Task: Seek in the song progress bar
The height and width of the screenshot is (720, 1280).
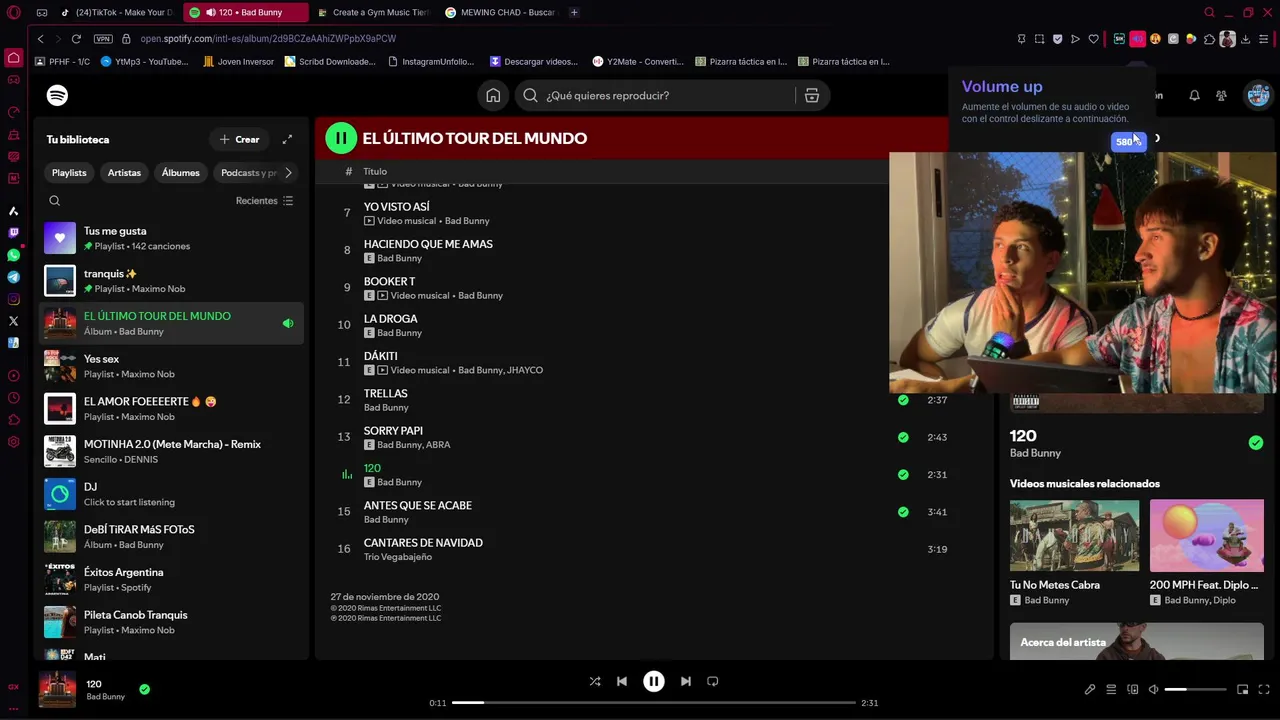Action: click(654, 703)
